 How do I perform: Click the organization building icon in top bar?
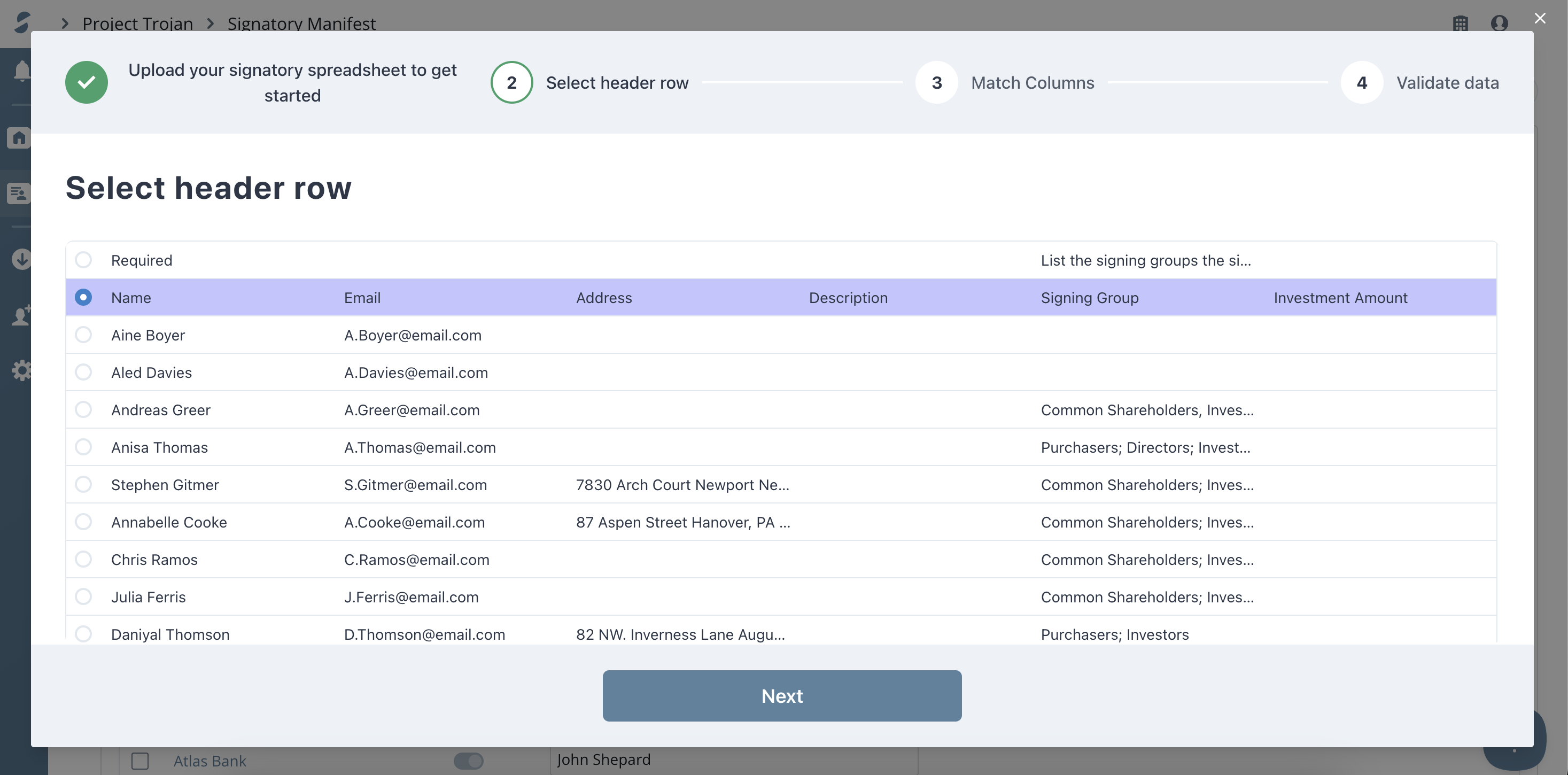coord(1460,23)
